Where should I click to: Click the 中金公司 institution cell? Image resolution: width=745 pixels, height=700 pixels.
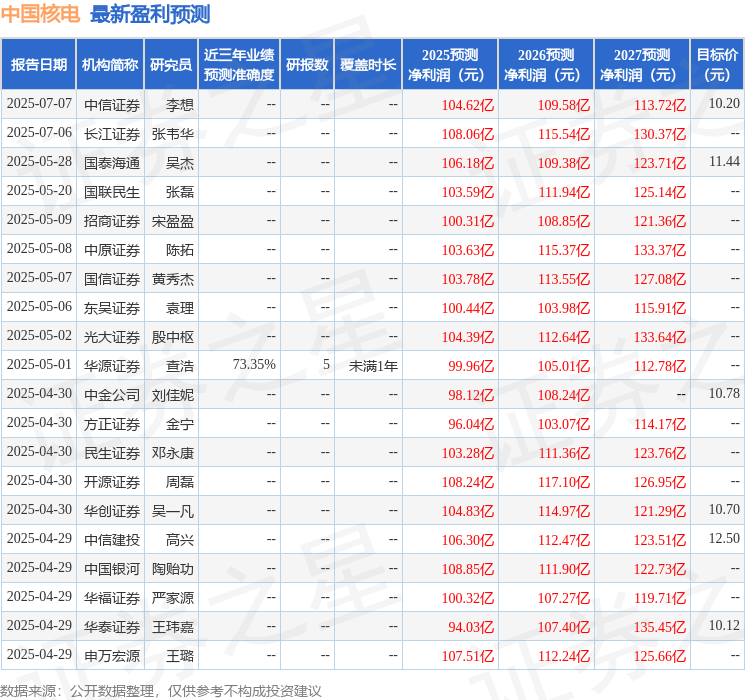point(112,395)
